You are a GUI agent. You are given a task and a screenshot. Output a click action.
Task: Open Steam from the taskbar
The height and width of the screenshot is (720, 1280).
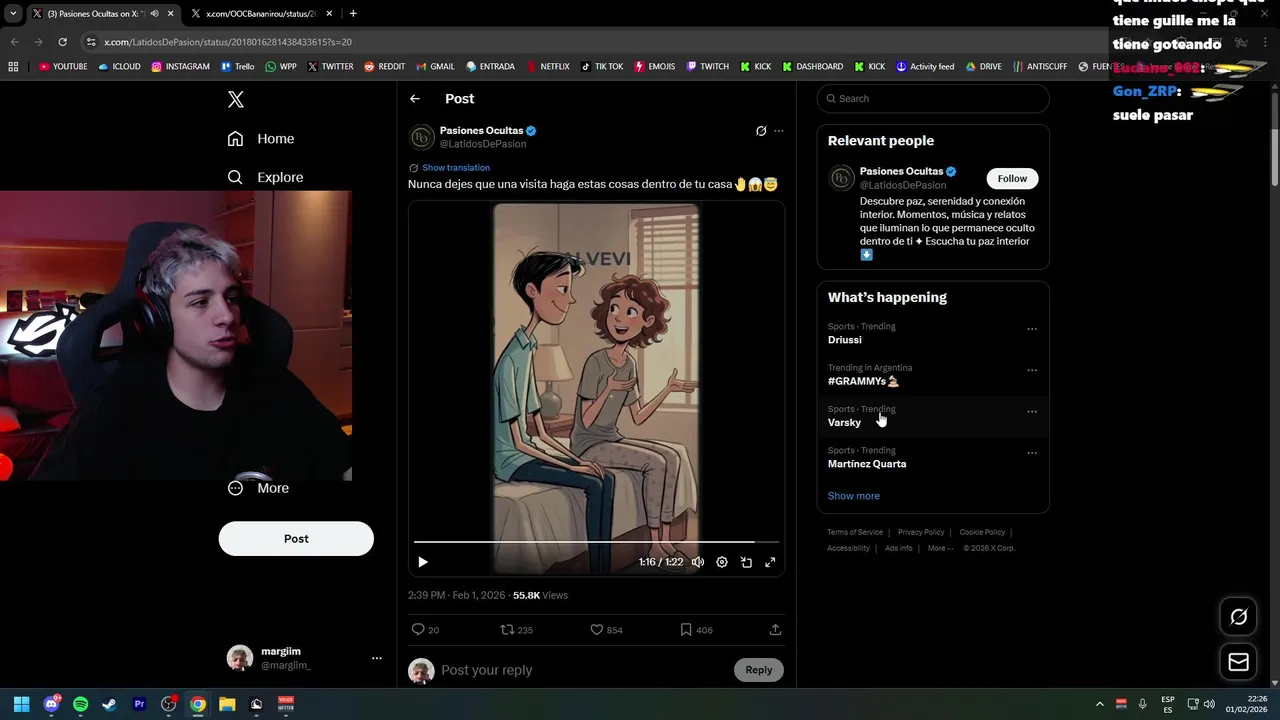(x=110, y=704)
